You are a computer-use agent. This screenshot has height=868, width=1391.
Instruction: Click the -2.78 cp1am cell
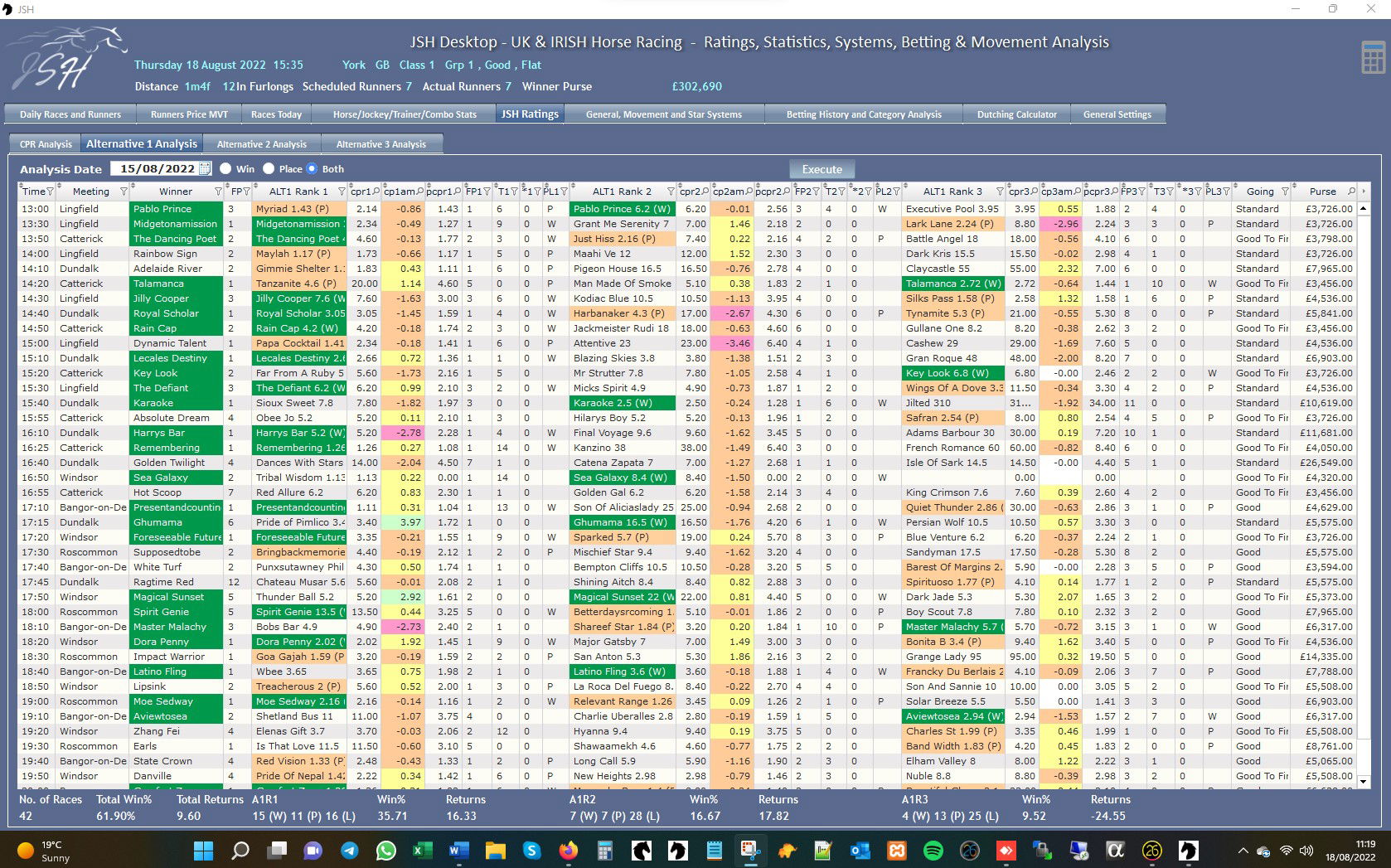pyautogui.click(x=402, y=433)
